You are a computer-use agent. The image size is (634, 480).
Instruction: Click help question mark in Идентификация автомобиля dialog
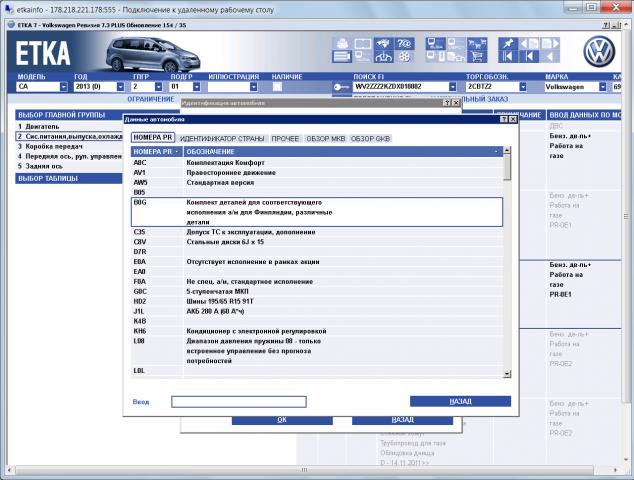tap(447, 103)
